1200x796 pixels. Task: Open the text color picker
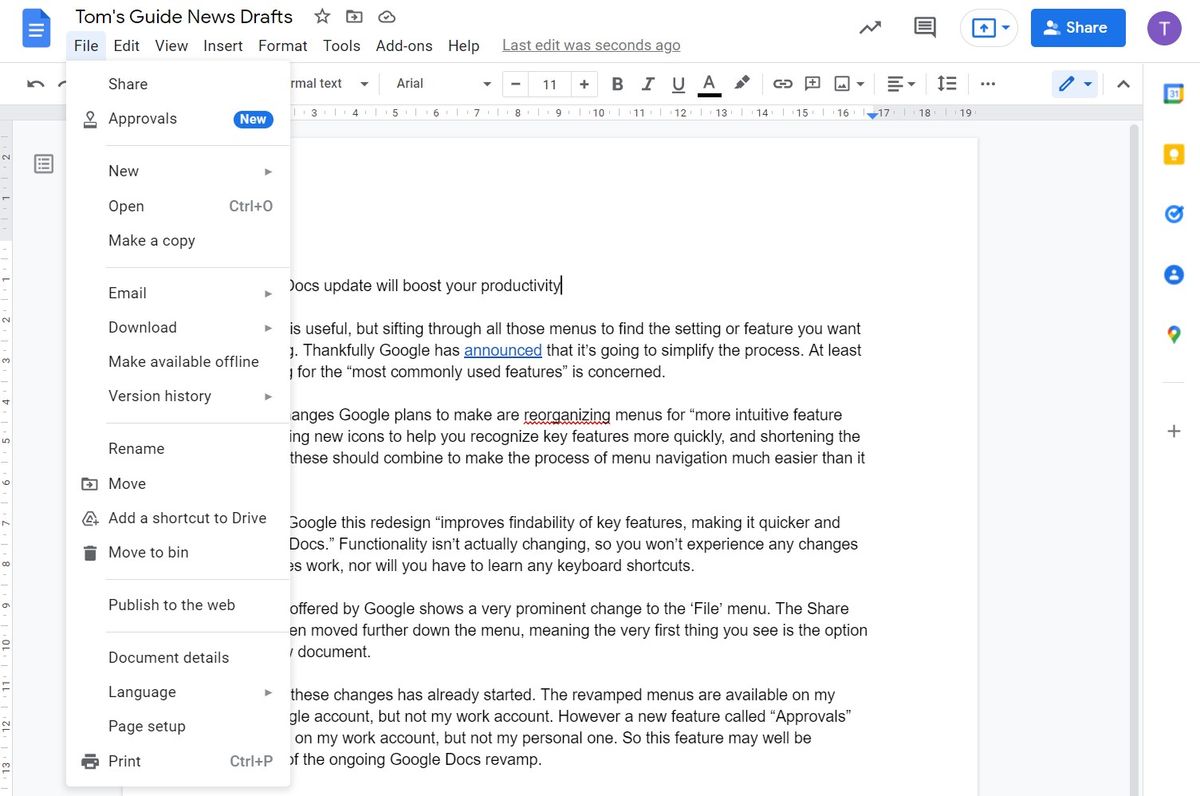point(709,84)
